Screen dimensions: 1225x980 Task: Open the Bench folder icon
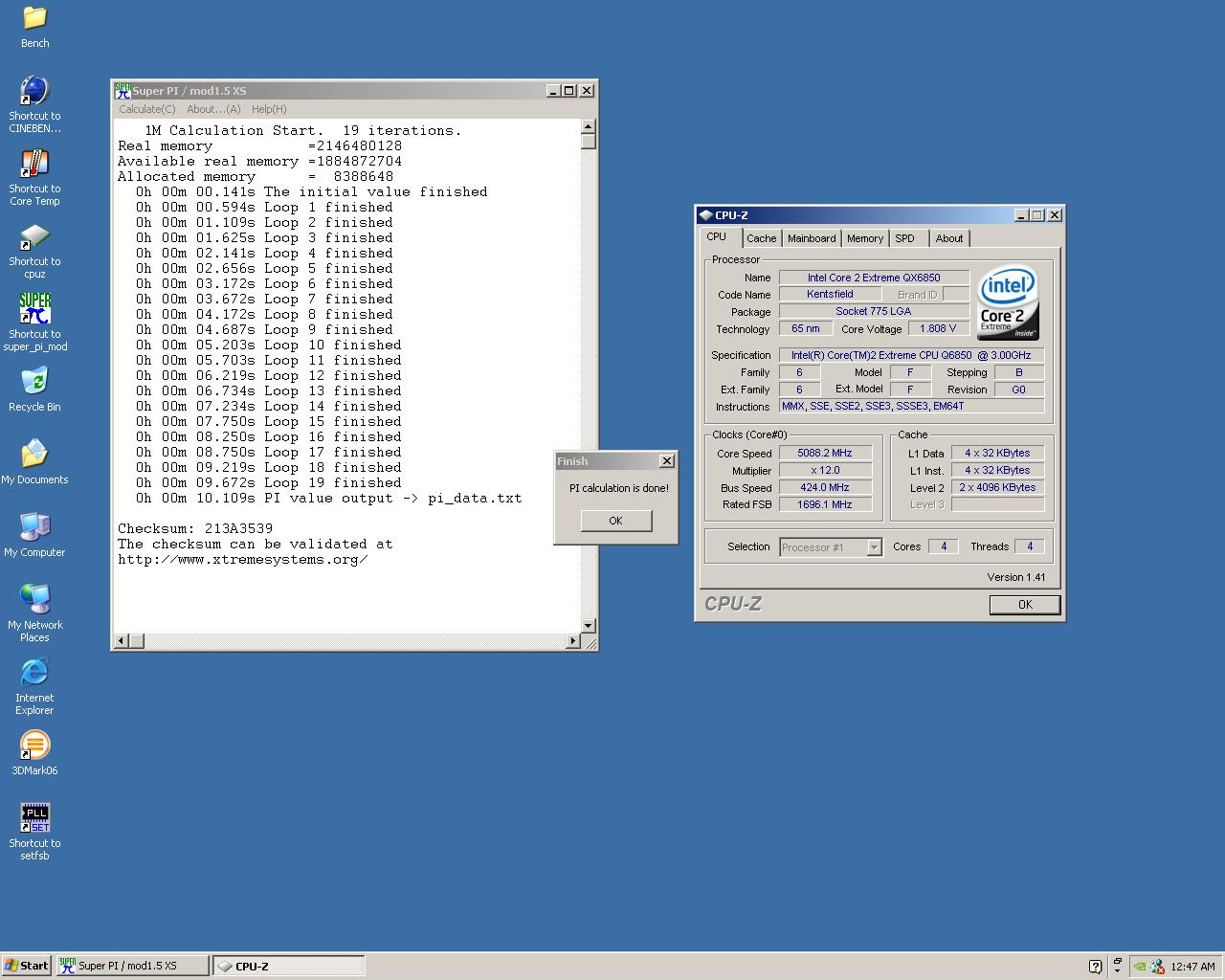point(34,18)
